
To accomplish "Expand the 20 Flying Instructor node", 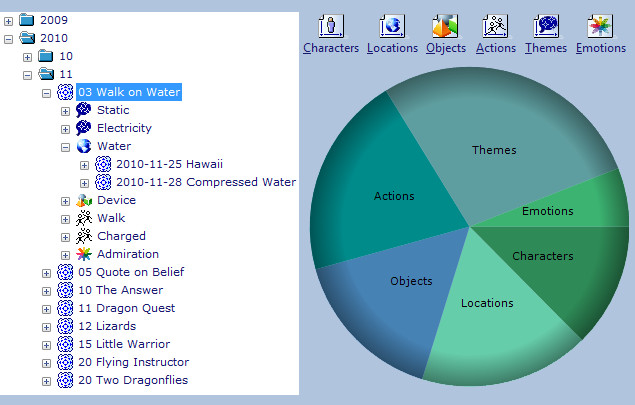I will tap(47, 364).
